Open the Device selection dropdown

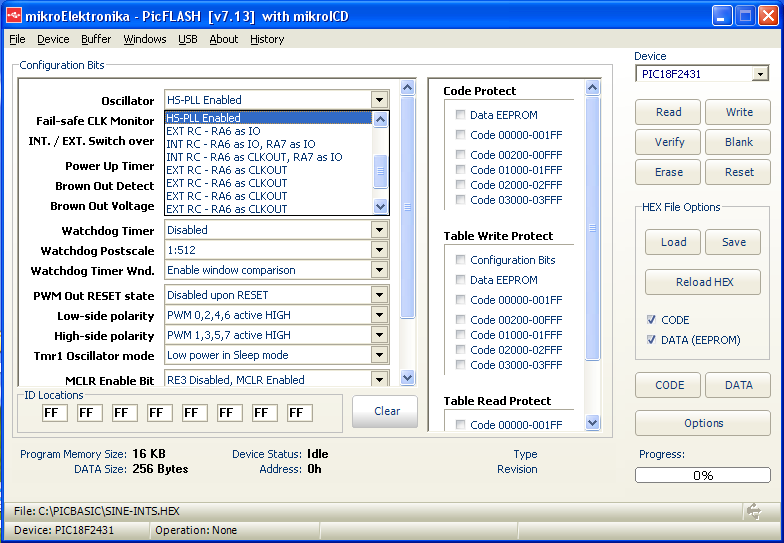click(760, 74)
